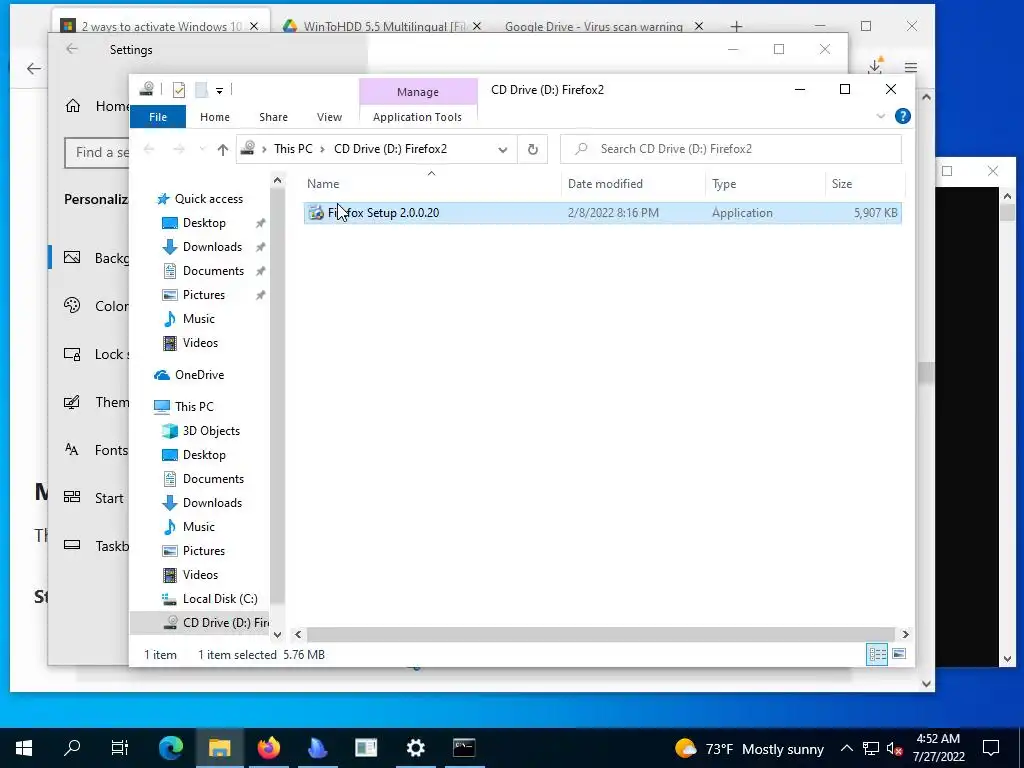Screen dimensions: 1024x768
Task: Sort files by Type column header
Action: coord(764,184)
